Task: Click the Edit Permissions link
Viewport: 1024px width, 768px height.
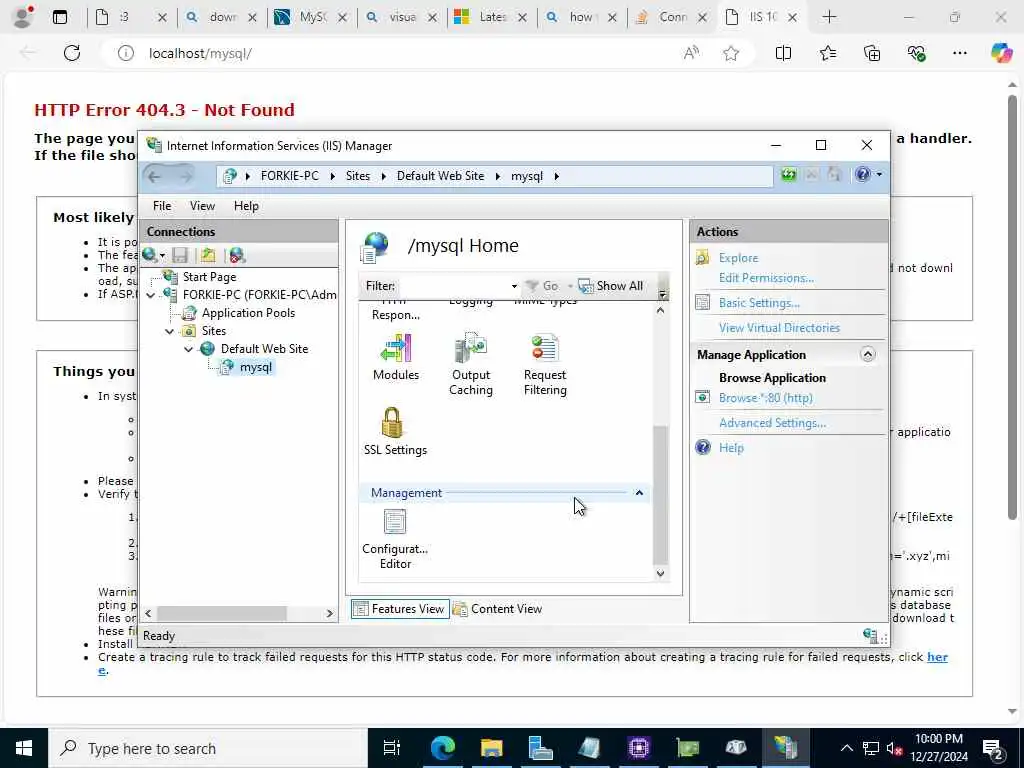Action: [x=766, y=278]
